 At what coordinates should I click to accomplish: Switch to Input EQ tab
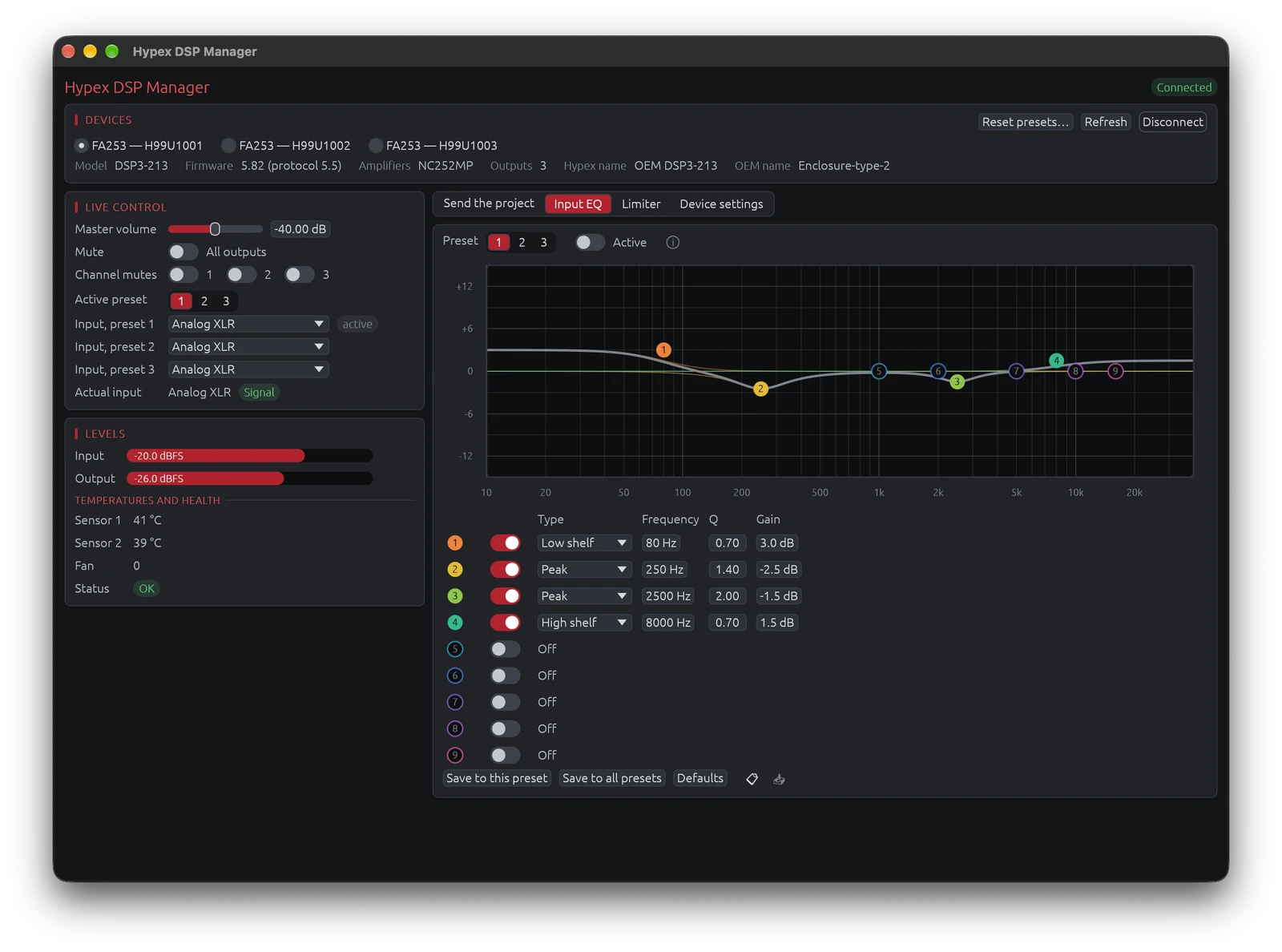point(578,204)
